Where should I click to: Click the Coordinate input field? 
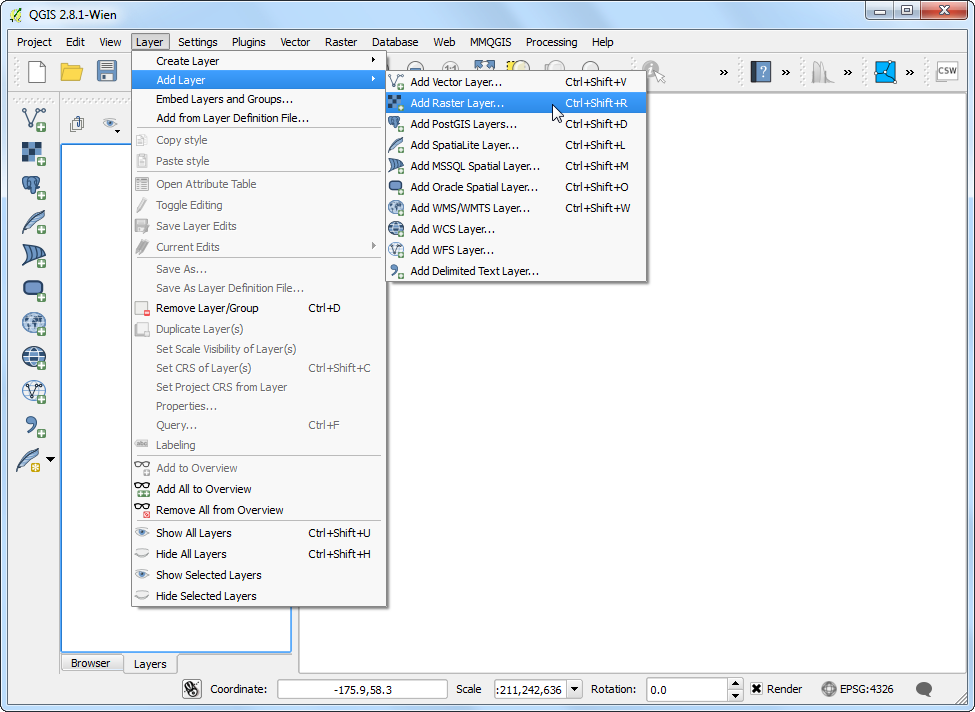pyautogui.click(x=363, y=690)
